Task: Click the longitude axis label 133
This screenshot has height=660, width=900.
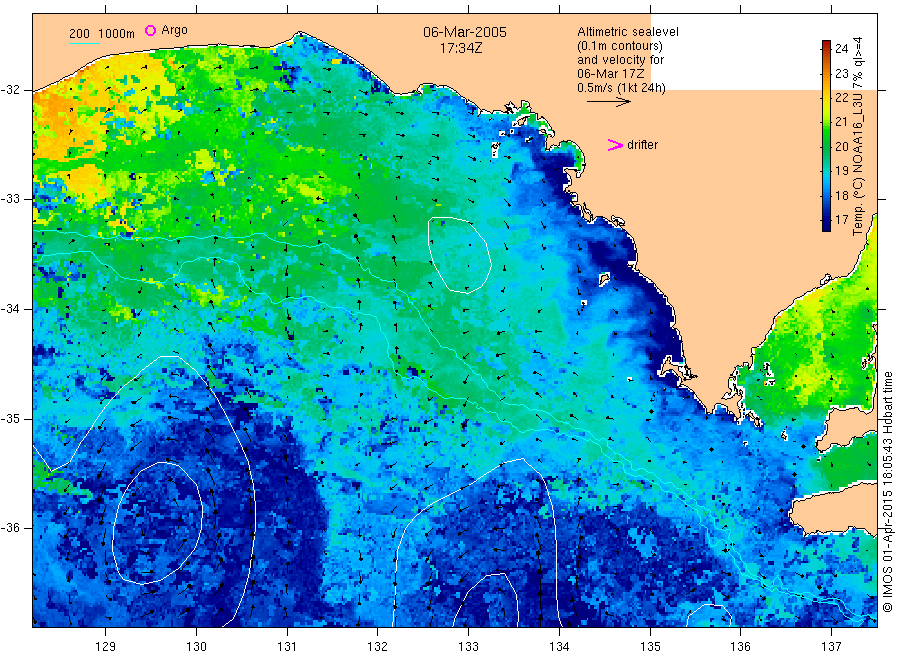Action: point(468,647)
